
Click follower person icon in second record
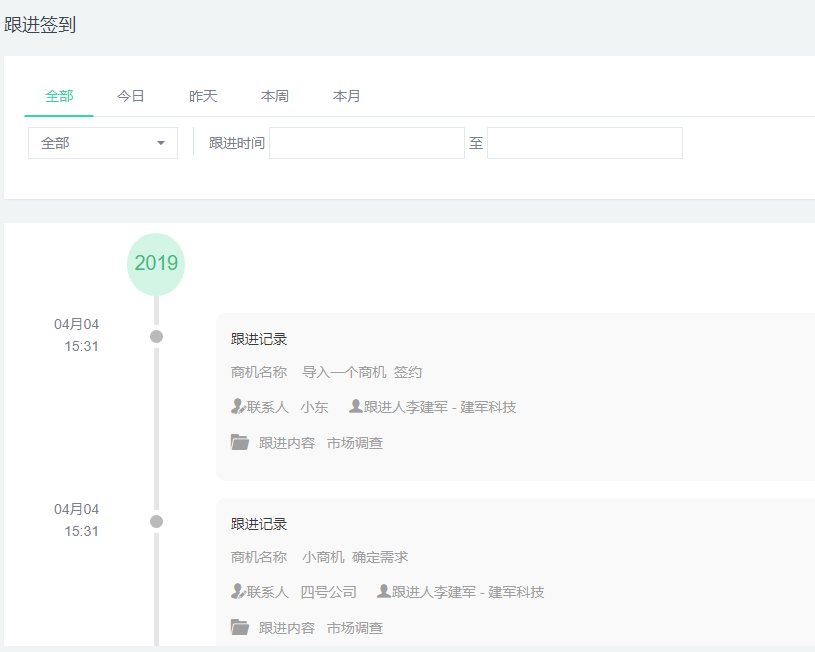pyautogui.click(x=383, y=592)
